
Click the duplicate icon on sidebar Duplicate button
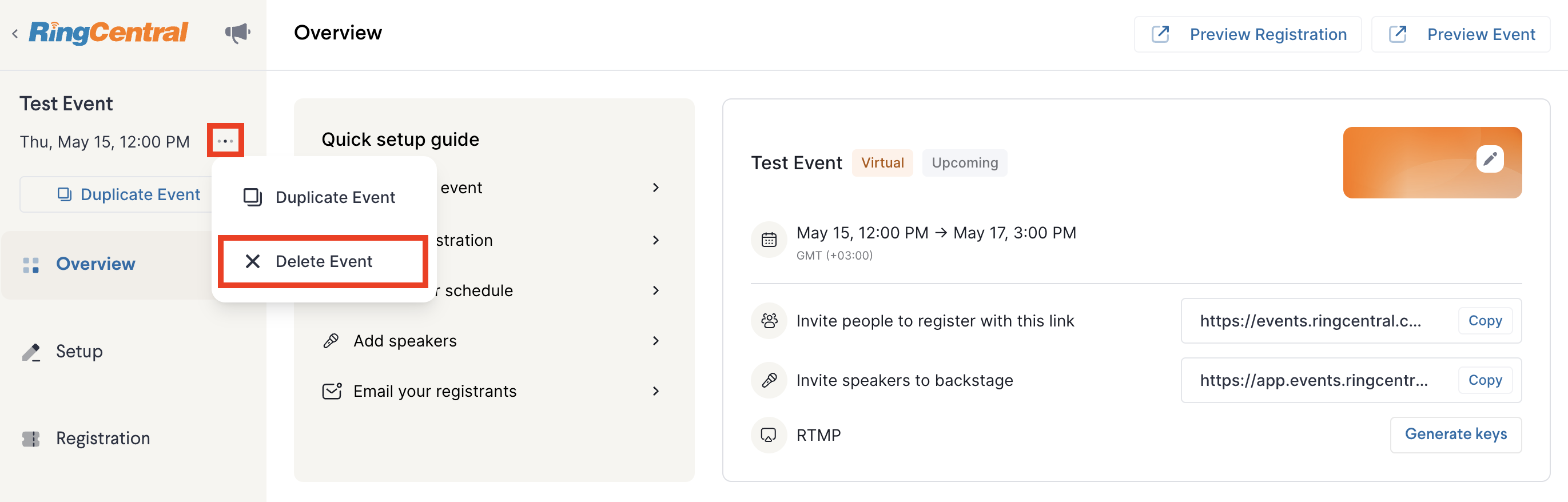click(x=65, y=194)
